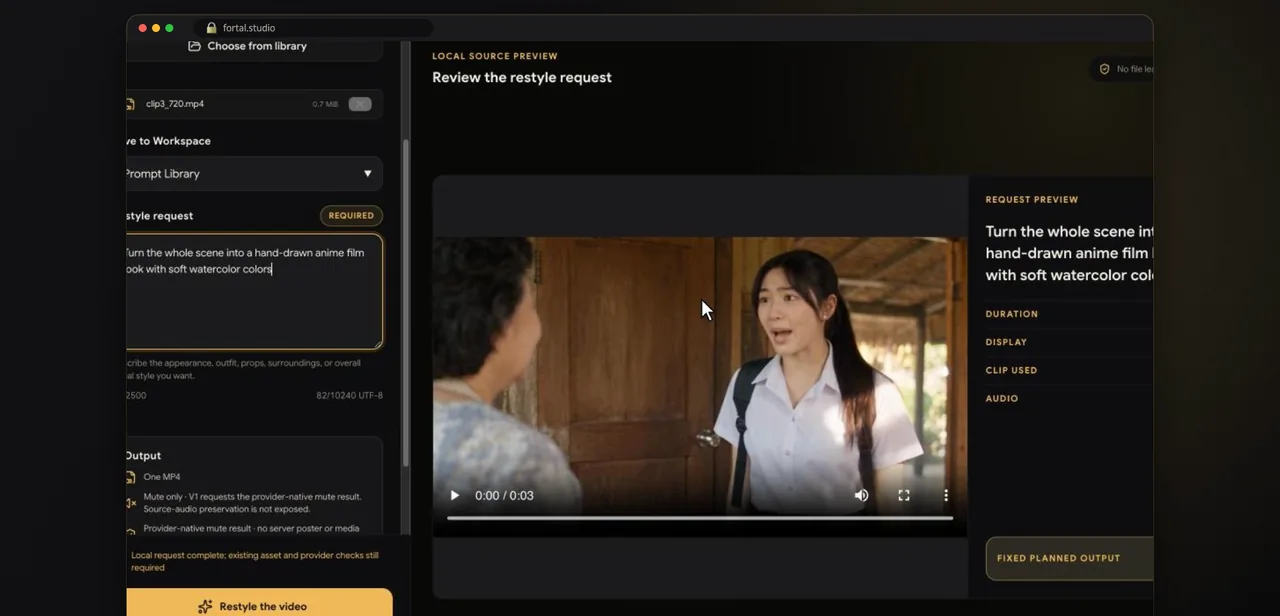Viewport: 1280px width, 616px height.
Task: Click the REQUIRED badge
Action: pos(351,215)
